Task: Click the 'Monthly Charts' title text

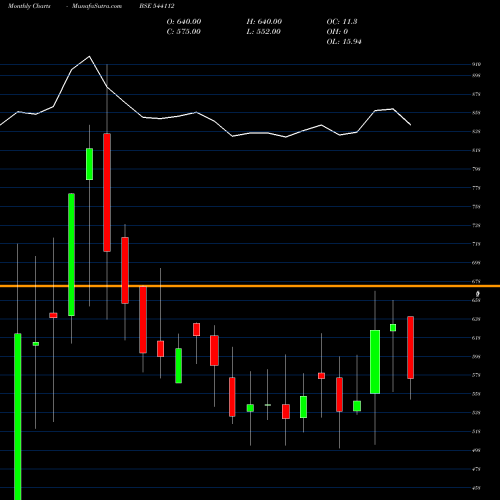Action: pyautogui.click(x=29, y=6)
